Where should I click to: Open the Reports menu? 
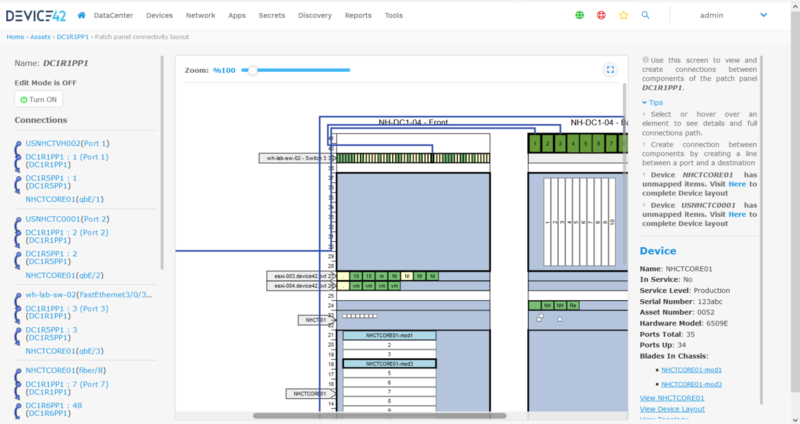[x=358, y=15]
